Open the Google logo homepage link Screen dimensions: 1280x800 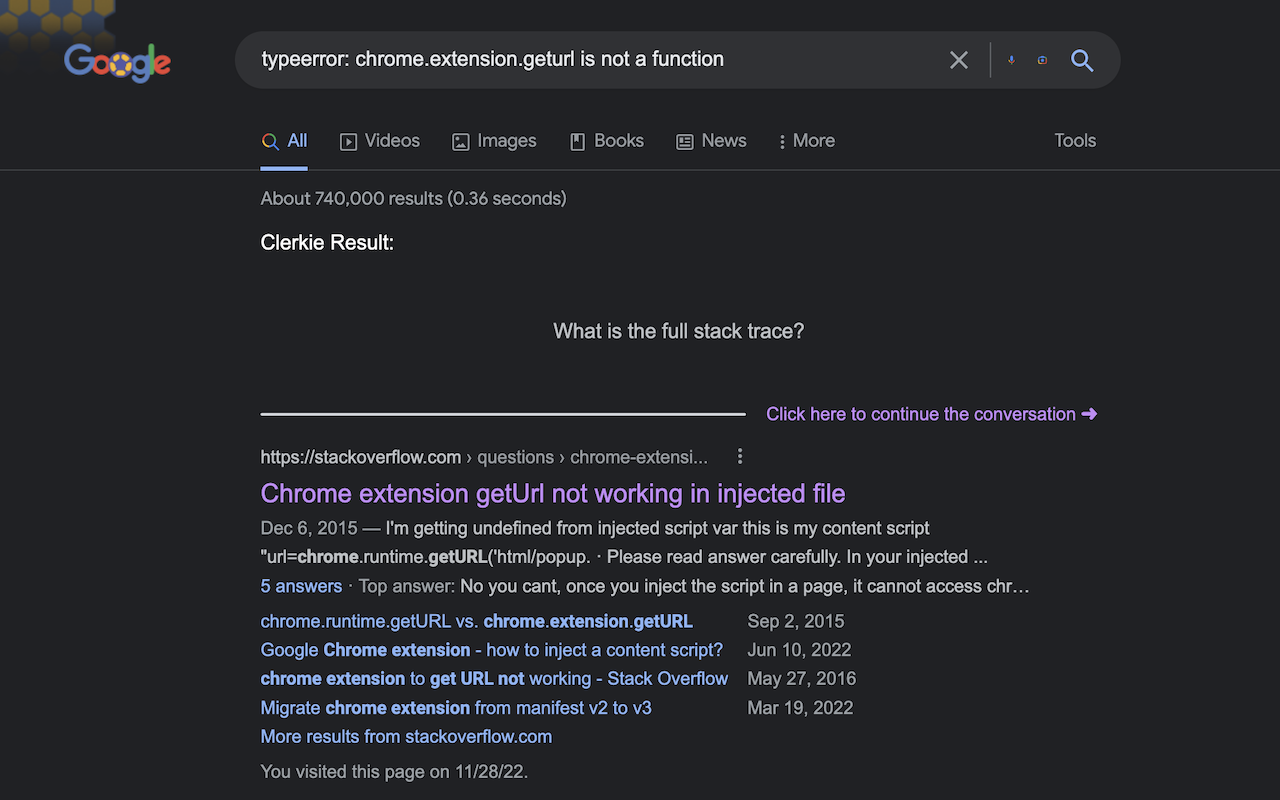point(117,63)
